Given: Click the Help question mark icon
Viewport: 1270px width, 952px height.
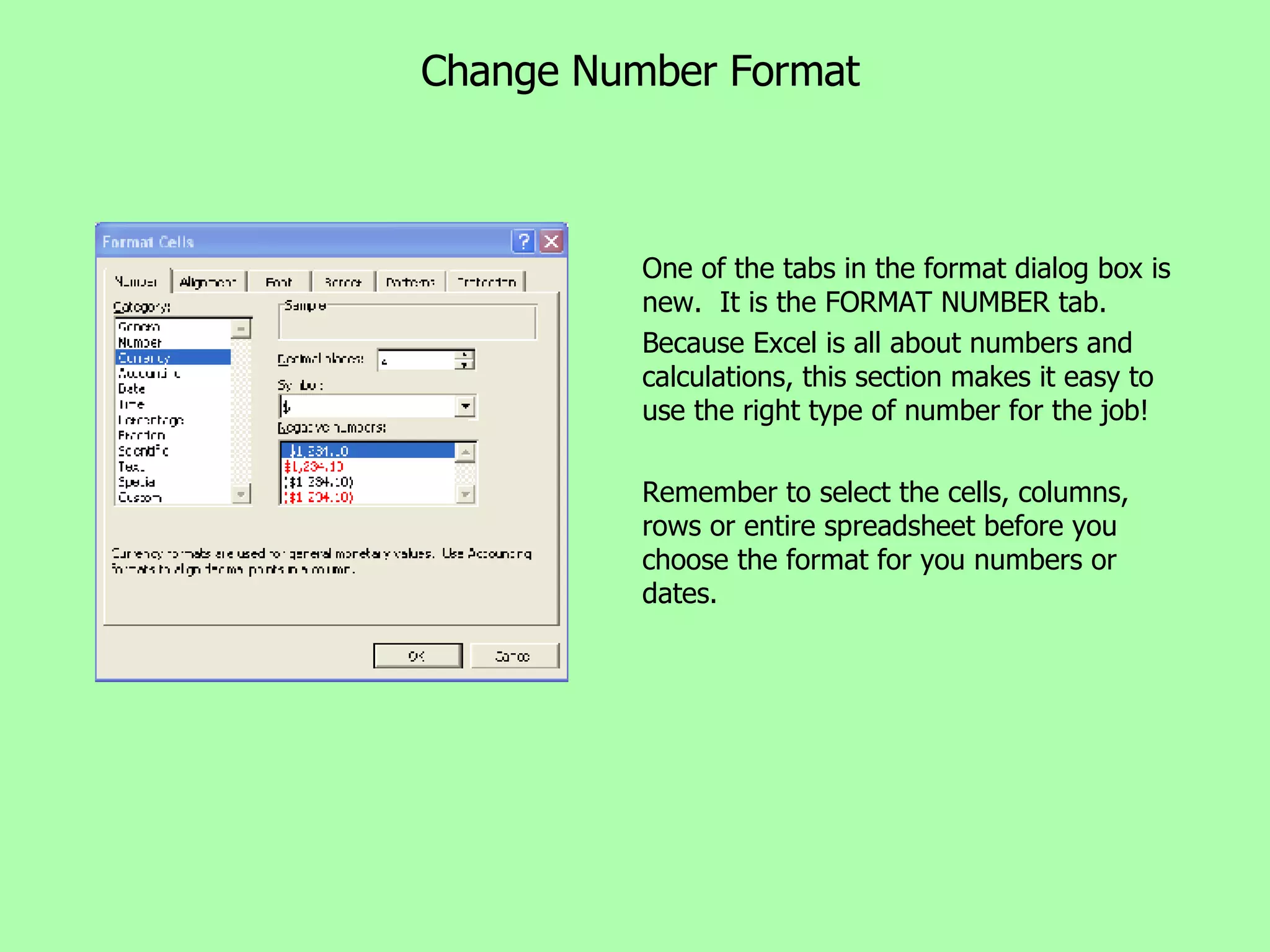Looking at the screenshot, I should click(x=523, y=241).
